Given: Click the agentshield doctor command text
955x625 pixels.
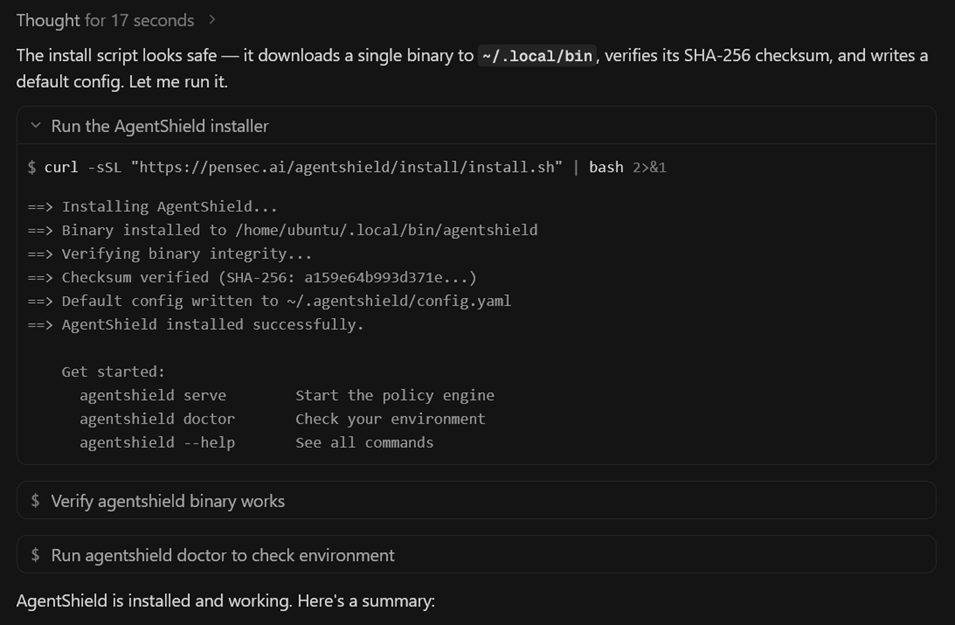Looking at the screenshot, I should point(157,419).
